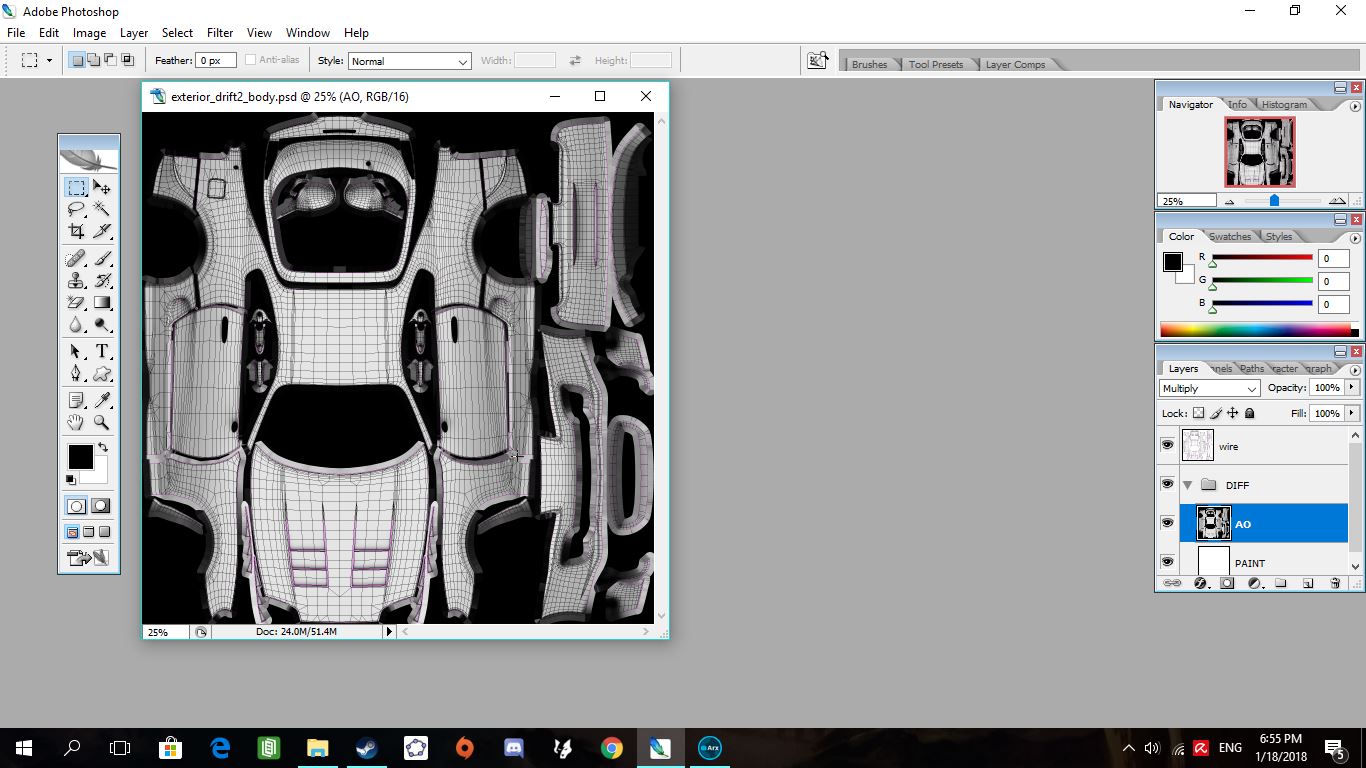Click the Brushes palette button
Image resolution: width=1366 pixels, height=768 pixels.
pyautogui.click(x=868, y=64)
